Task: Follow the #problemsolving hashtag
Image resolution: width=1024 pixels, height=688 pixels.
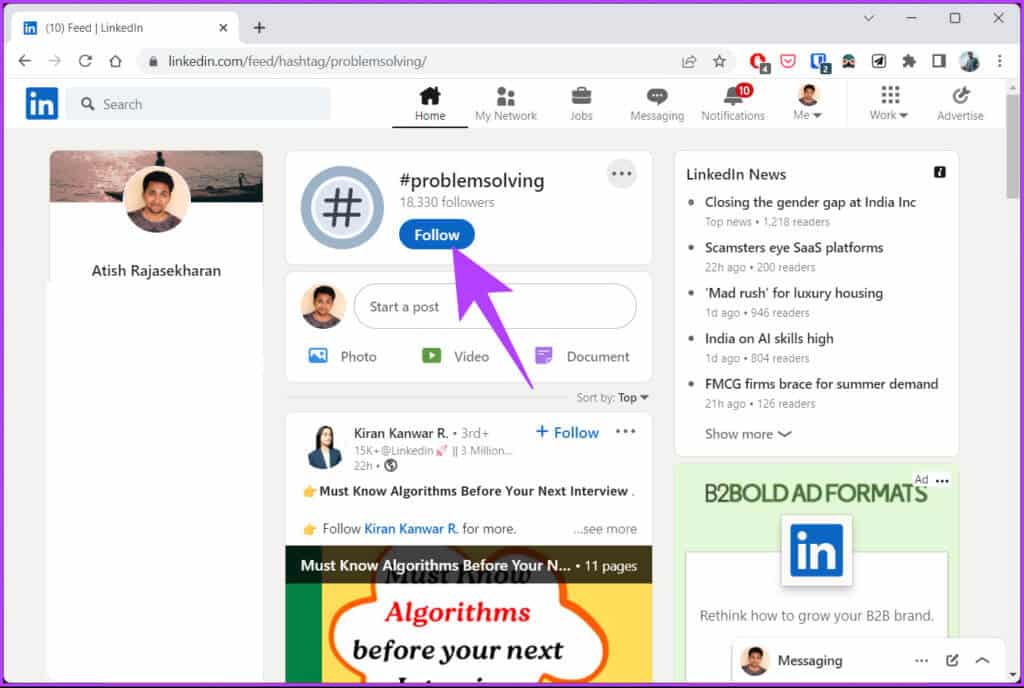Action: (x=436, y=235)
